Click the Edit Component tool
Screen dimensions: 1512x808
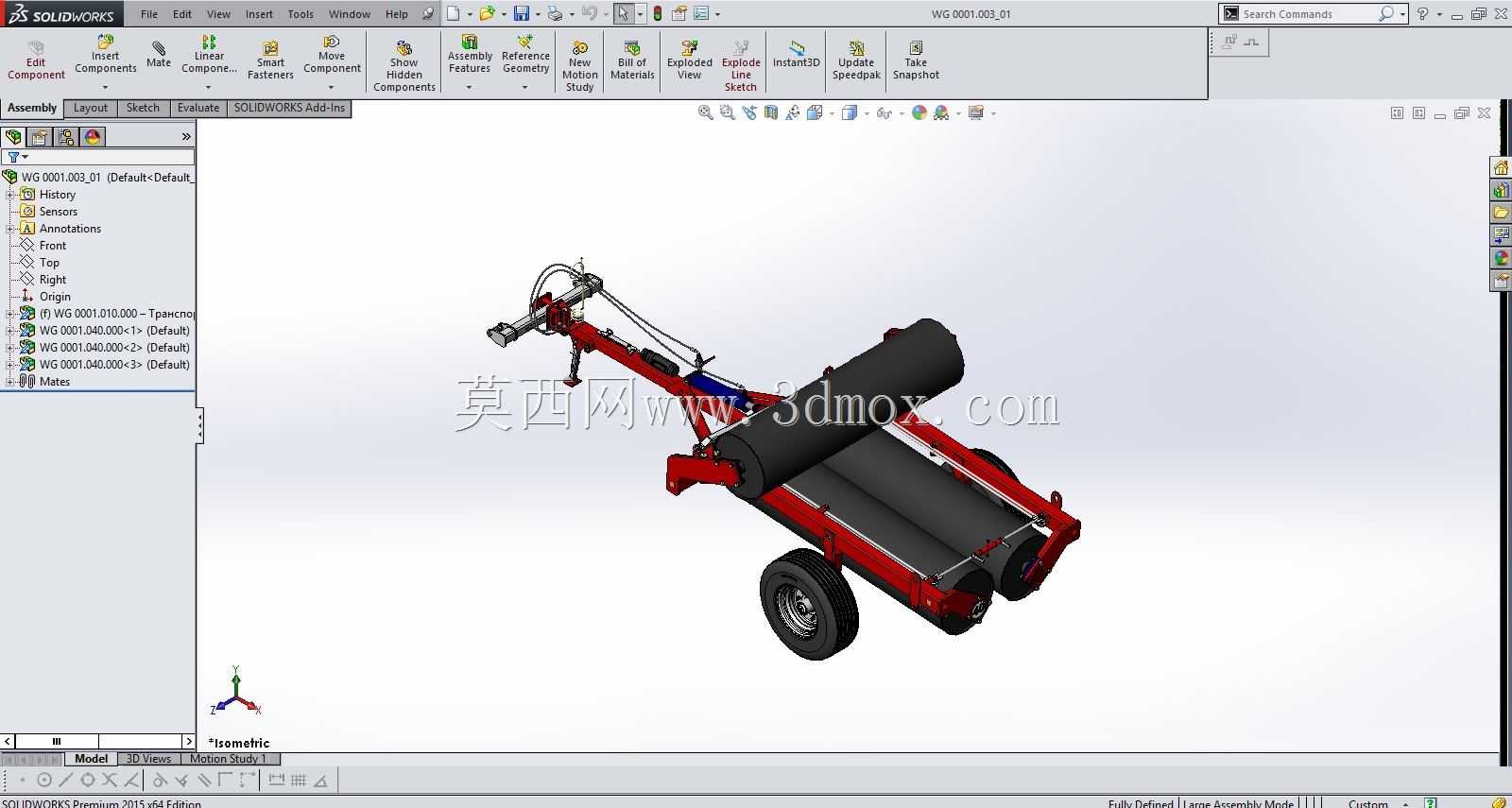(36, 60)
